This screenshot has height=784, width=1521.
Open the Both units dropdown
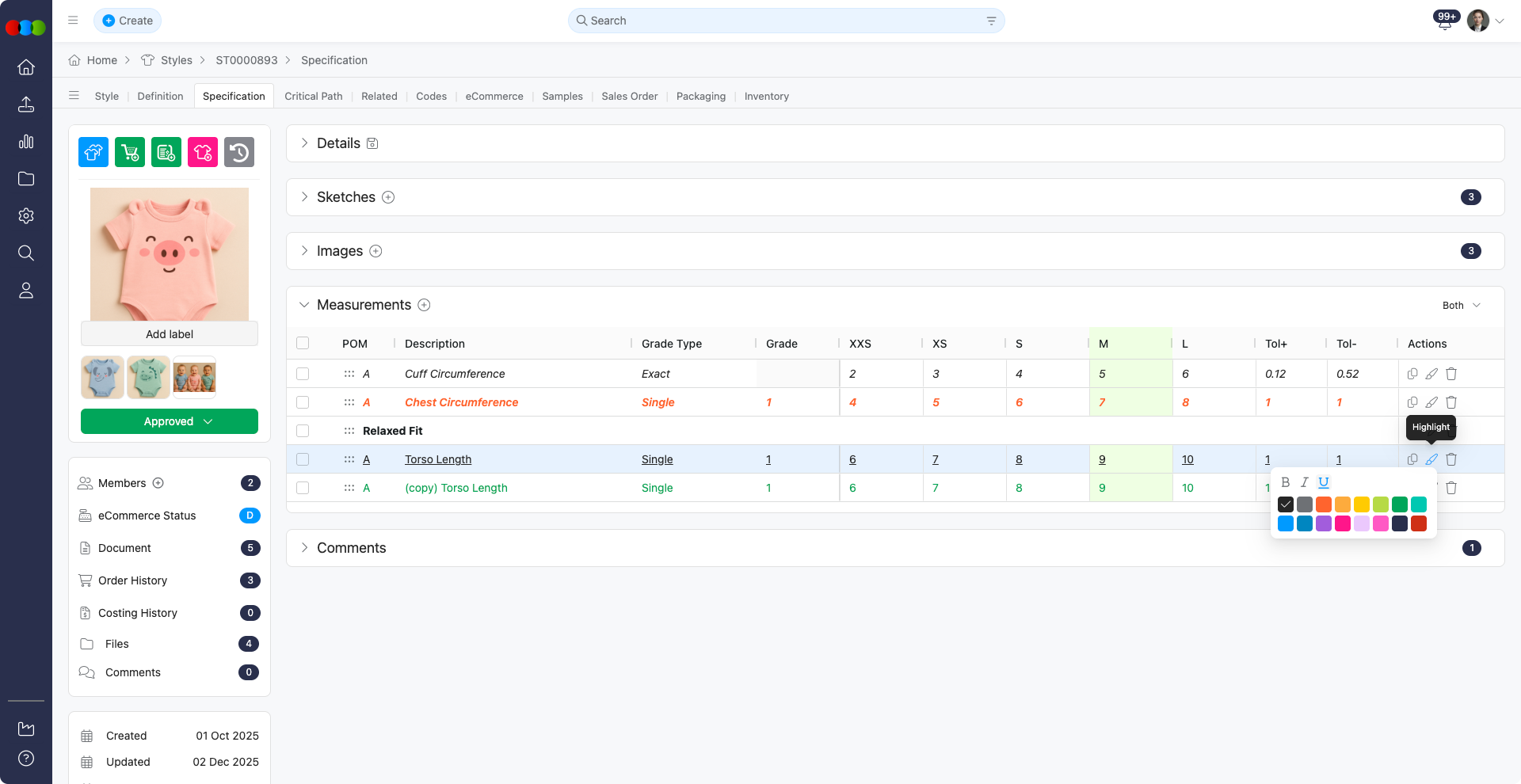1461,306
